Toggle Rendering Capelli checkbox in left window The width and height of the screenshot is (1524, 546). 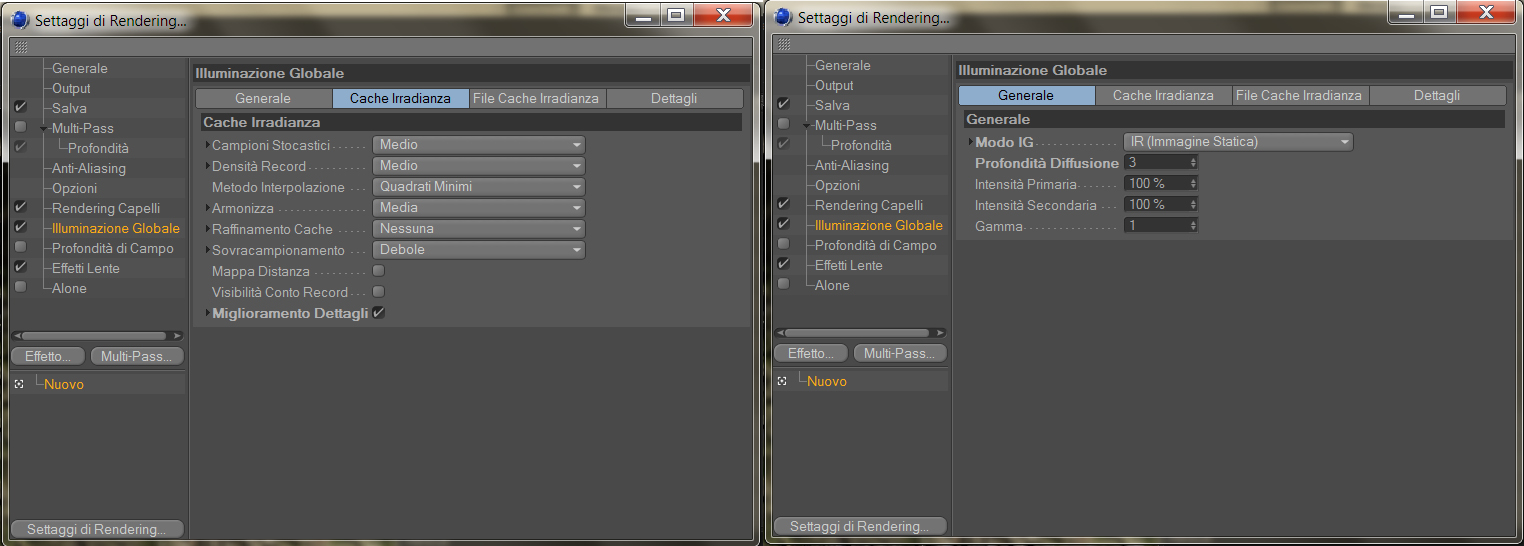pyautogui.click(x=21, y=207)
